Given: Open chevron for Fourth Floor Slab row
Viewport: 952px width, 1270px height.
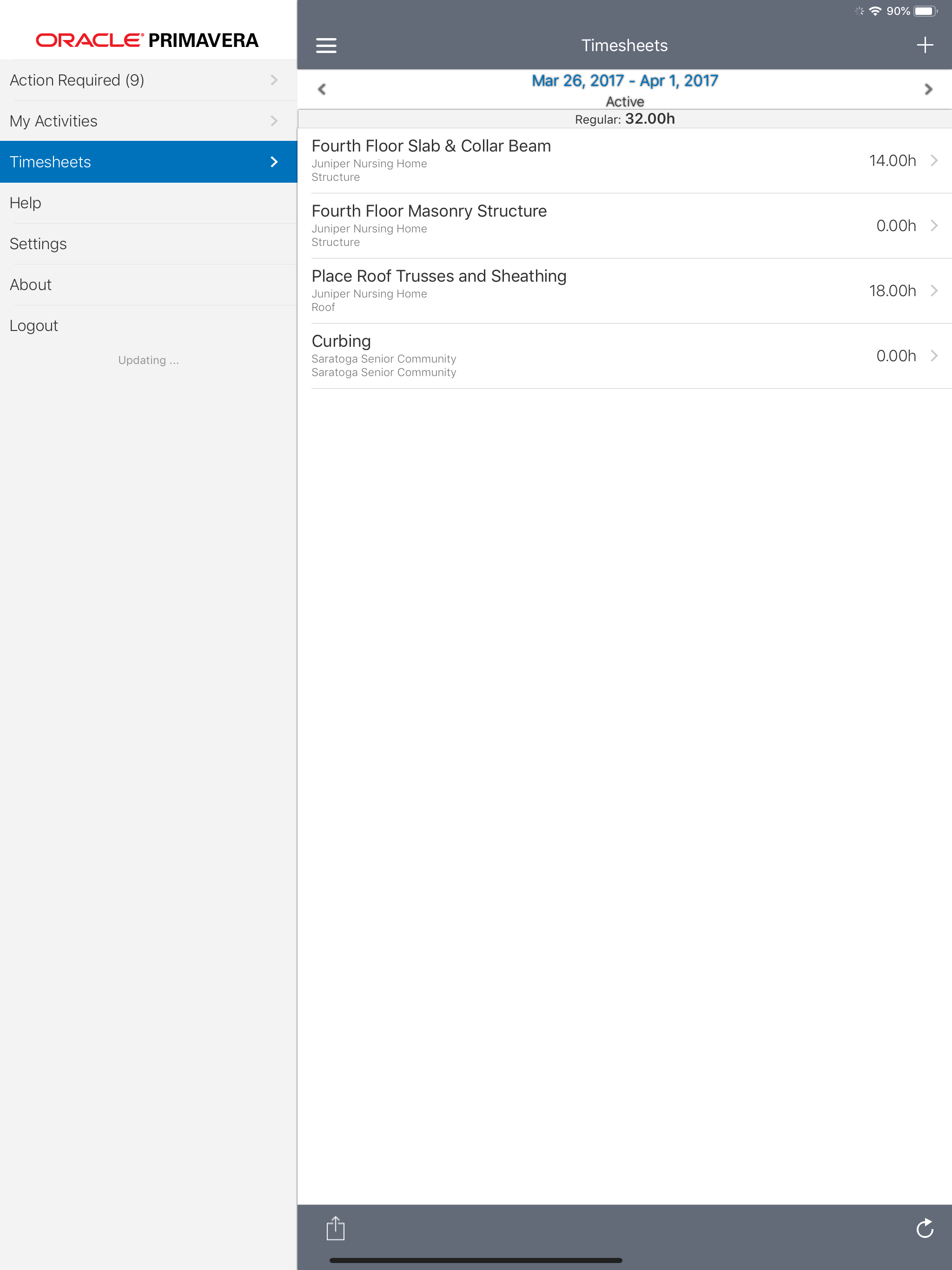Looking at the screenshot, I should (933, 160).
